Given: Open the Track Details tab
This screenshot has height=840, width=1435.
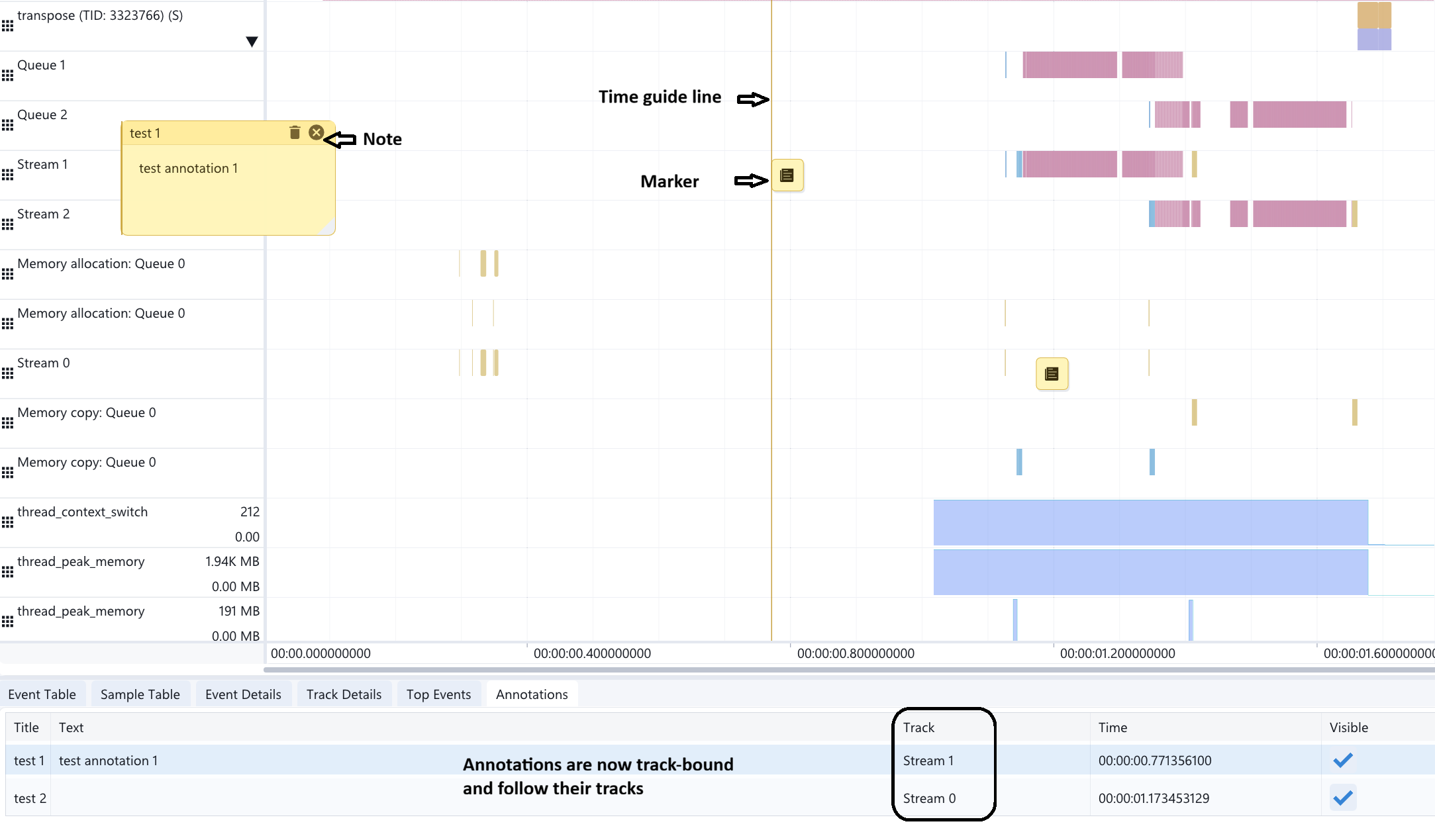Looking at the screenshot, I should click(344, 694).
